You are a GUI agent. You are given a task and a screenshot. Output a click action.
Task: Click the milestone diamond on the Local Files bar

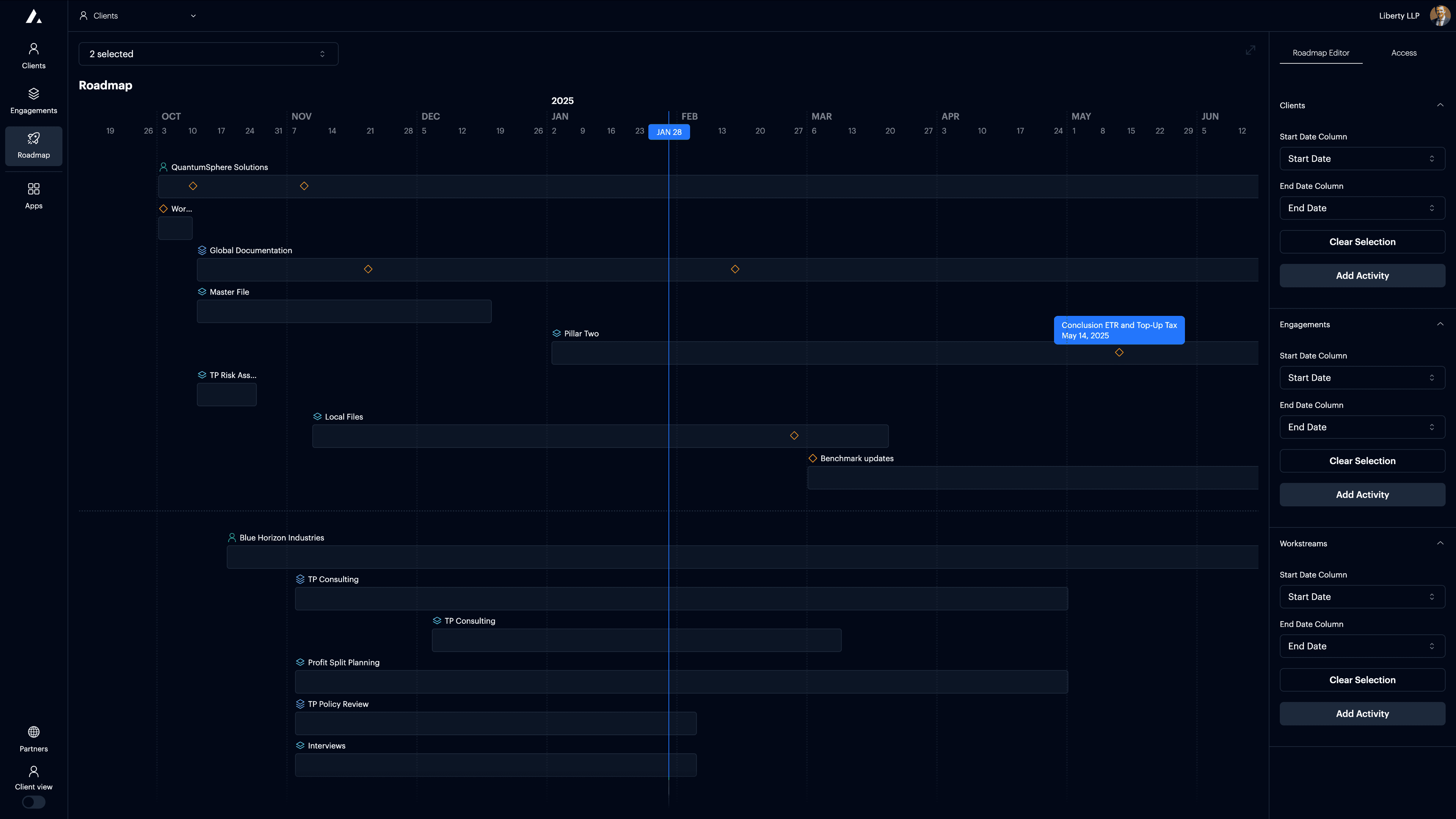[794, 435]
